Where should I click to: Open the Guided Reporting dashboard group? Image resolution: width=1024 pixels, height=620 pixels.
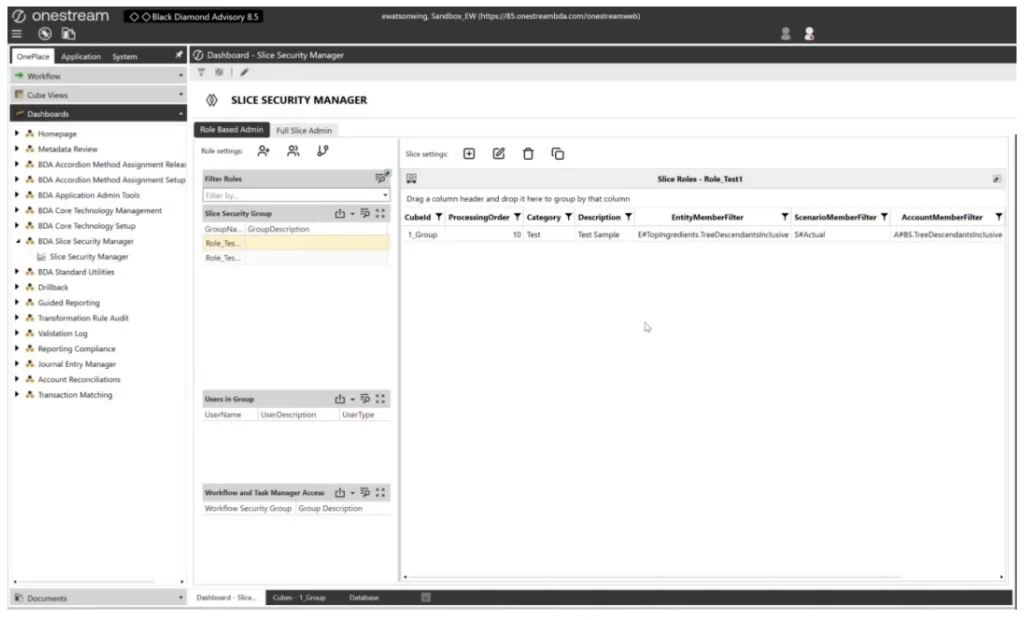[69, 303]
